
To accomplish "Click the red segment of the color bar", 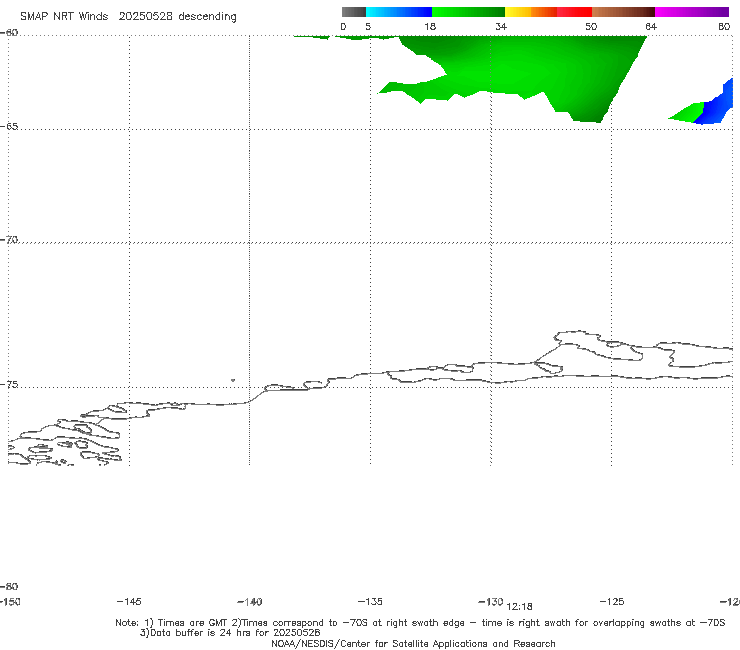I will [x=574, y=12].
